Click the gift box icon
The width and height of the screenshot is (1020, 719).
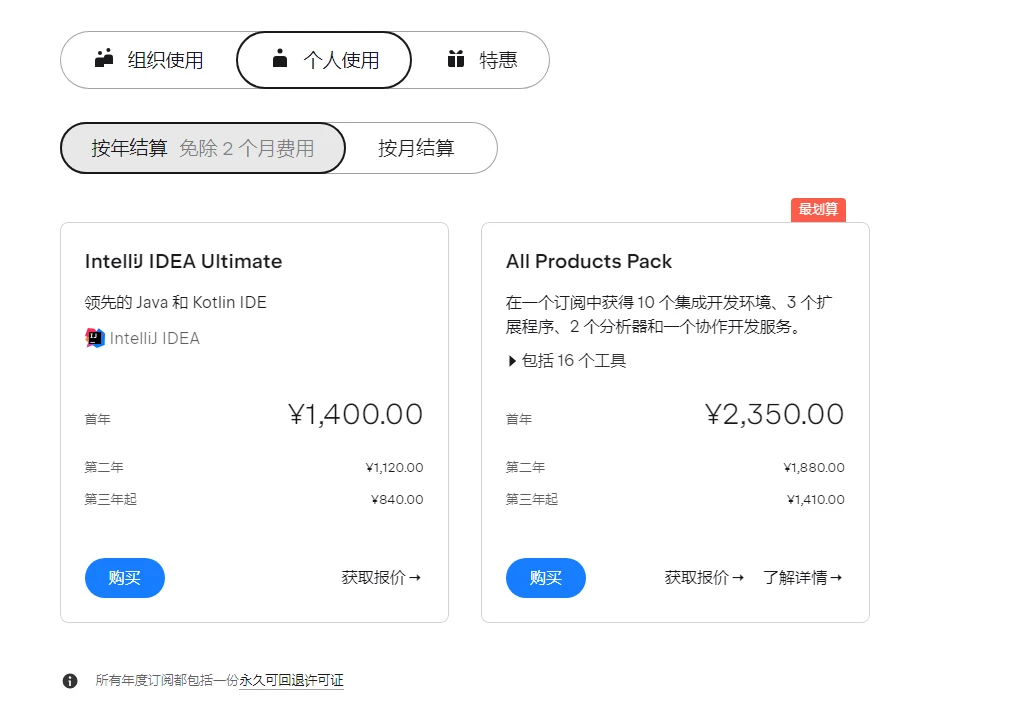pyautogui.click(x=456, y=59)
